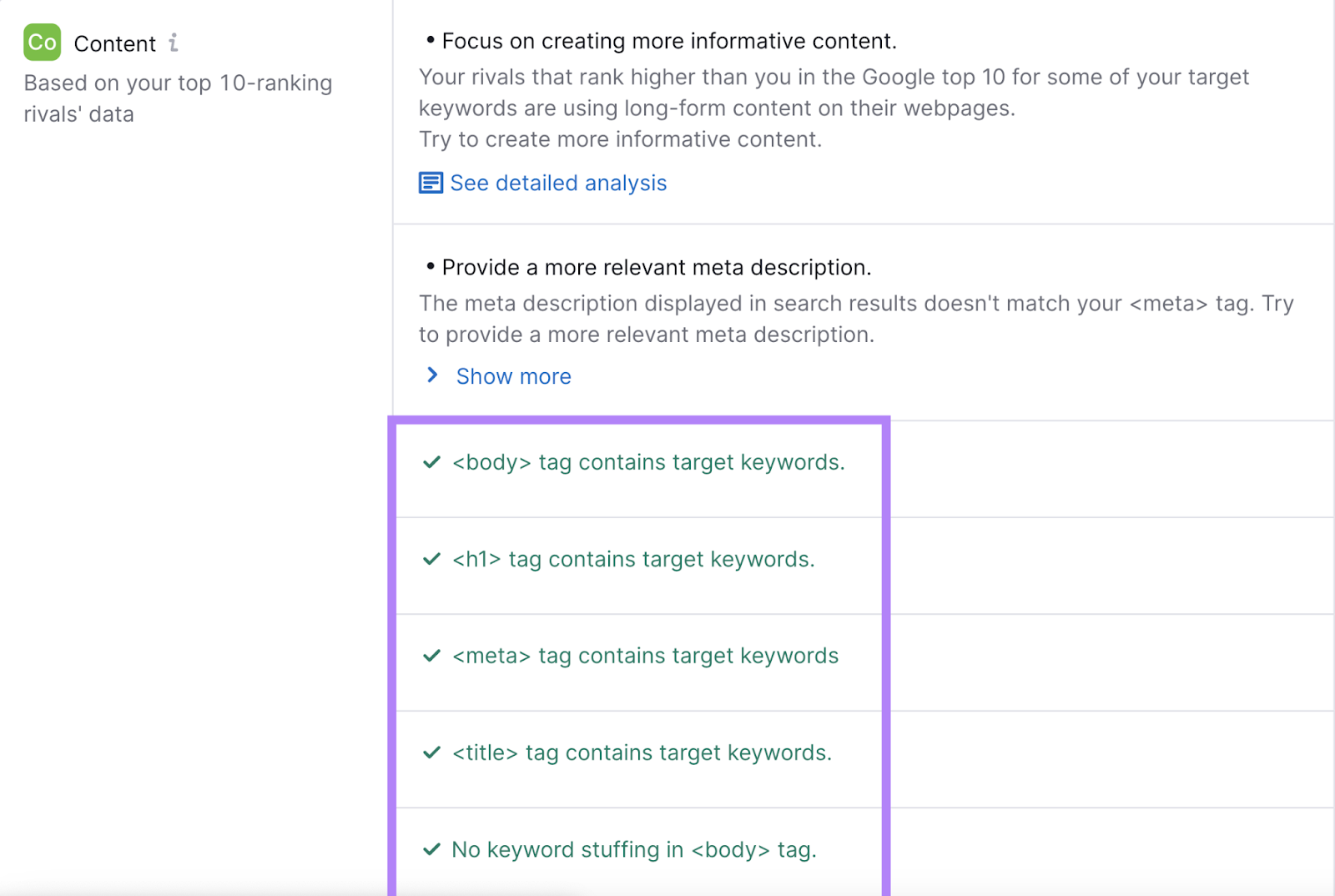Viewport: 1335px width, 896px height.
Task: Click the title tag contains target keywords row
Action: coord(642,752)
